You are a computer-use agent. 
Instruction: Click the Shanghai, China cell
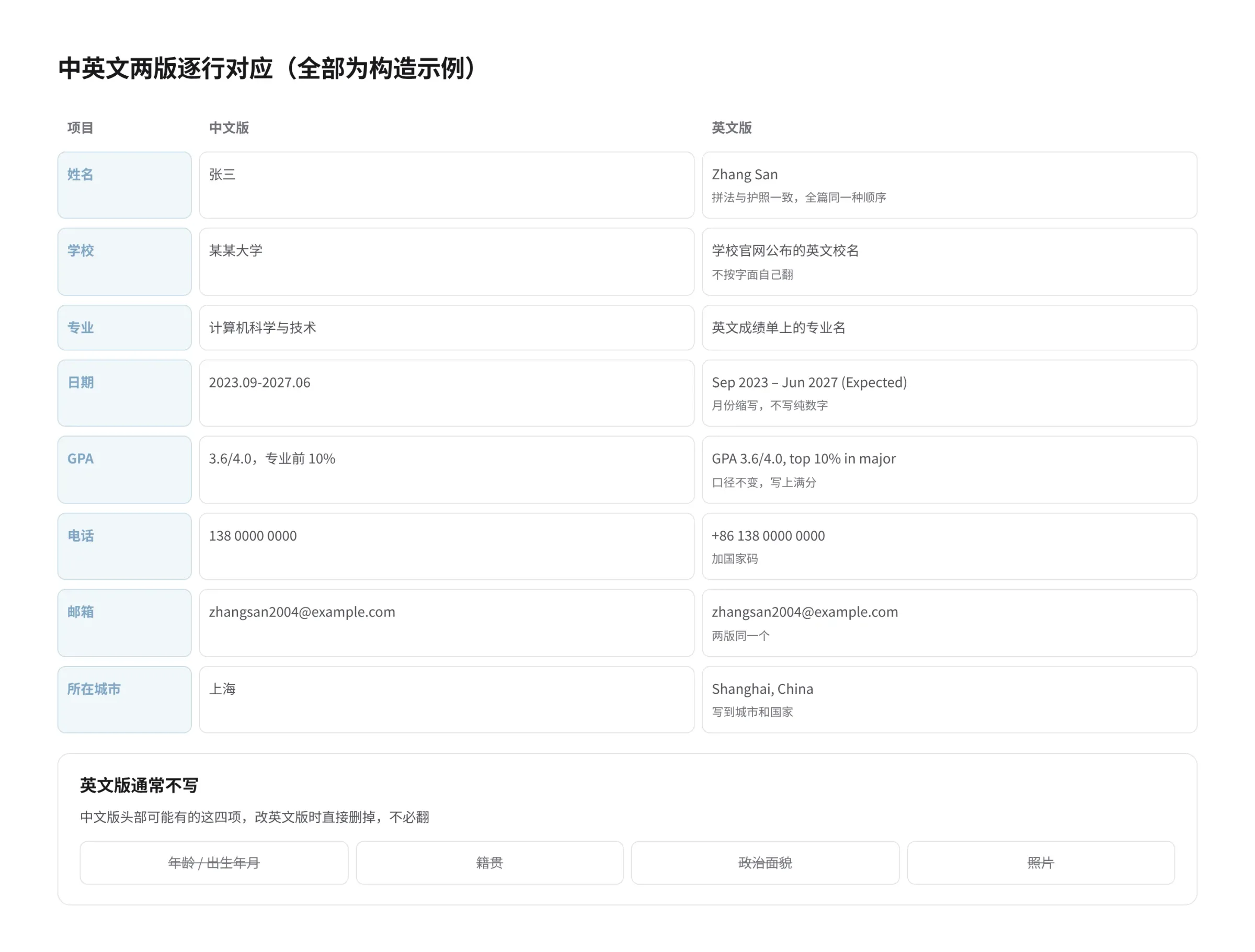click(x=949, y=699)
